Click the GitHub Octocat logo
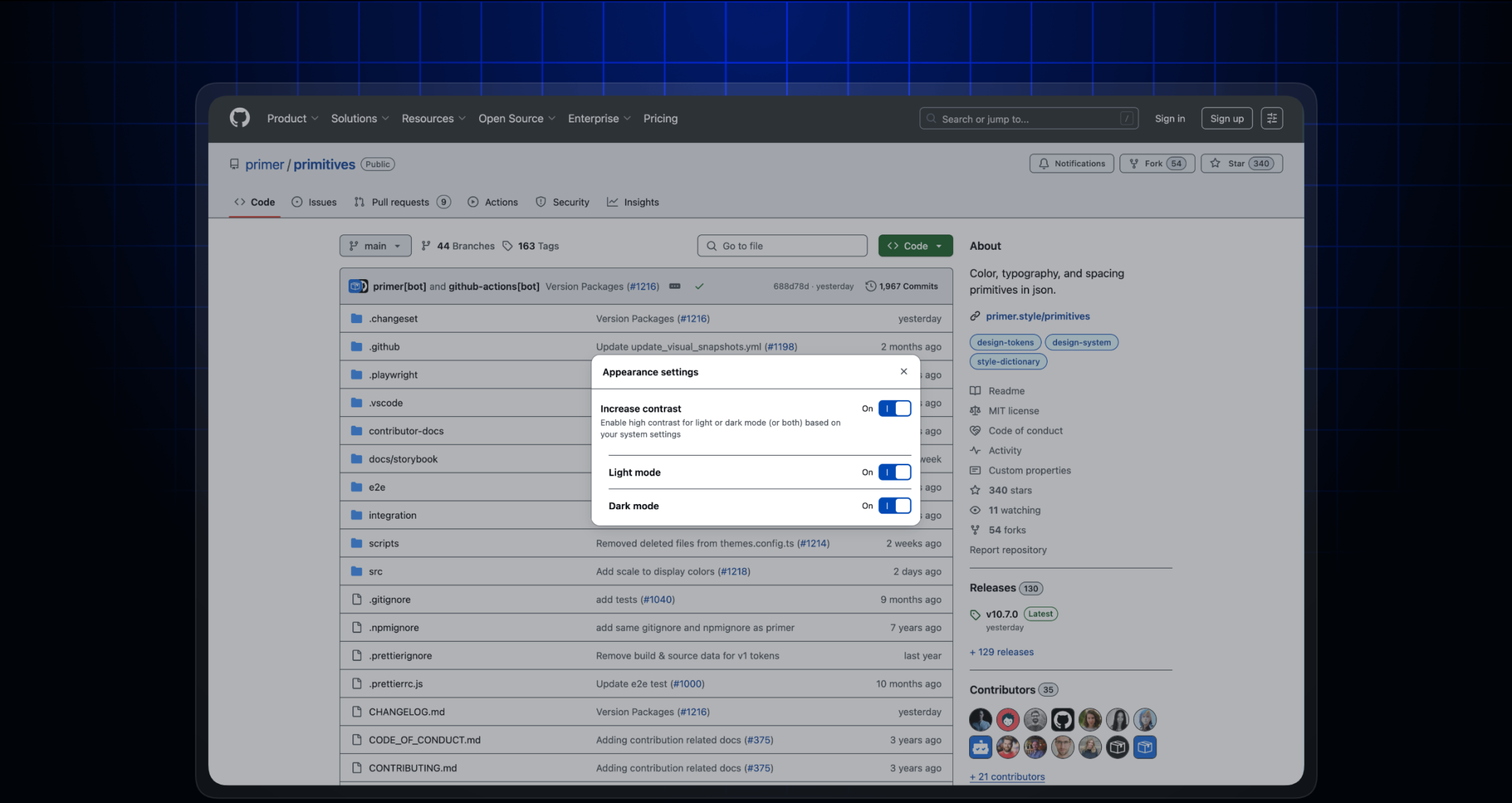The image size is (1512, 803). [x=240, y=118]
